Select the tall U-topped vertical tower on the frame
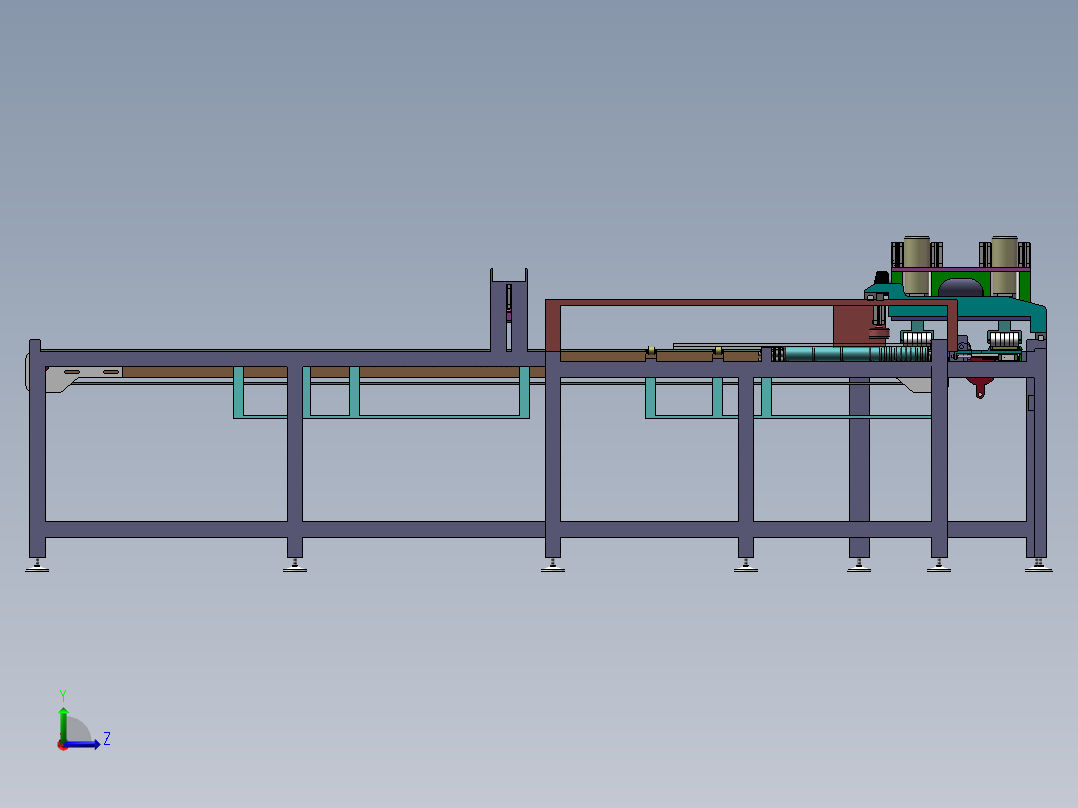Image resolution: width=1078 pixels, height=808 pixels. 509,309
